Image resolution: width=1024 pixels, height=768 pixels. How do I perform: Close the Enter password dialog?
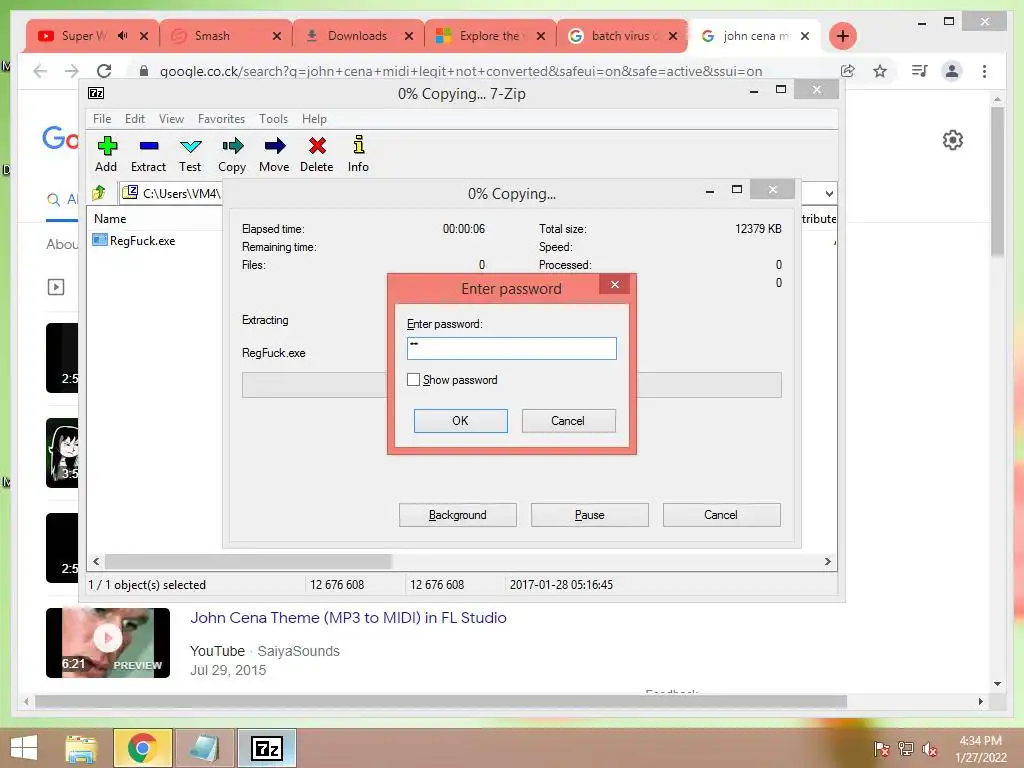(615, 284)
